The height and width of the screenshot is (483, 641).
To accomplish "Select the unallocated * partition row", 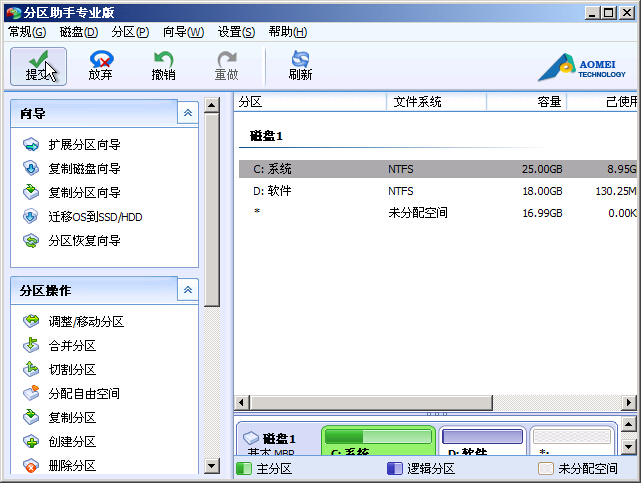I will (438, 213).
